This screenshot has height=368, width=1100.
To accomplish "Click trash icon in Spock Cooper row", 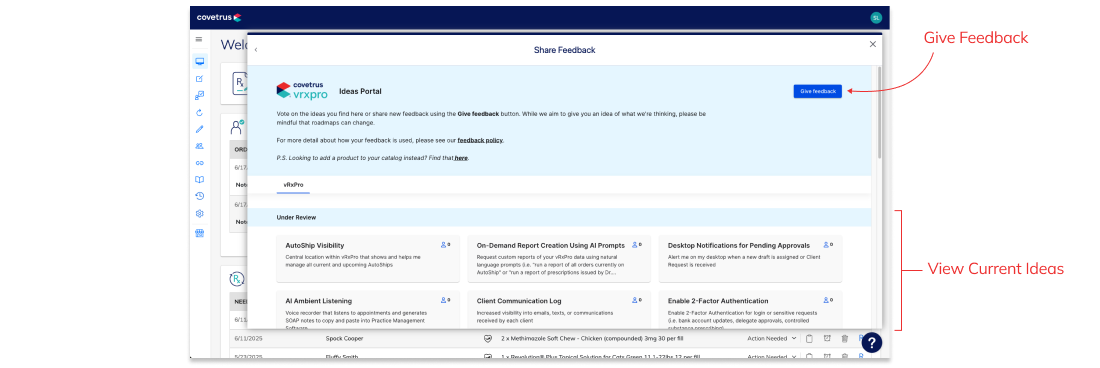I will pyautogui.click(x=845, y=339).
